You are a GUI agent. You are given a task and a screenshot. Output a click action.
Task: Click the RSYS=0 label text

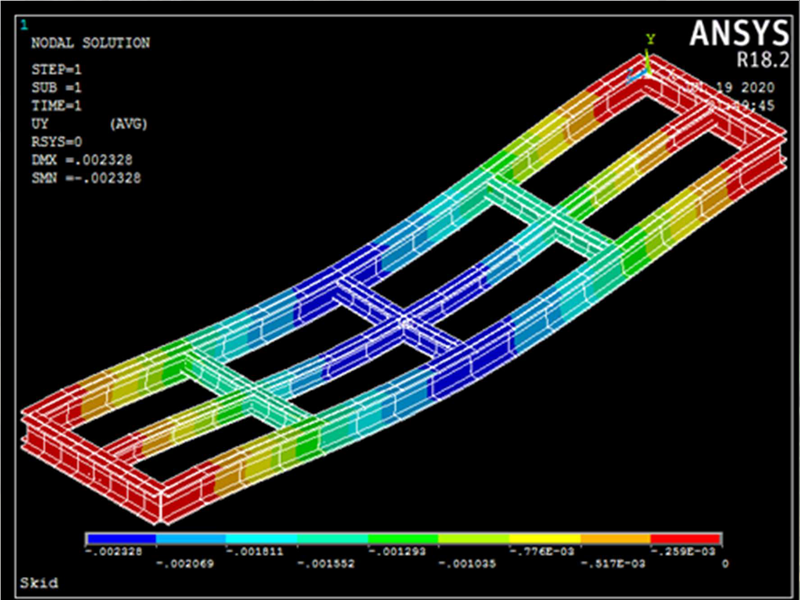click(x=55, y=142)
